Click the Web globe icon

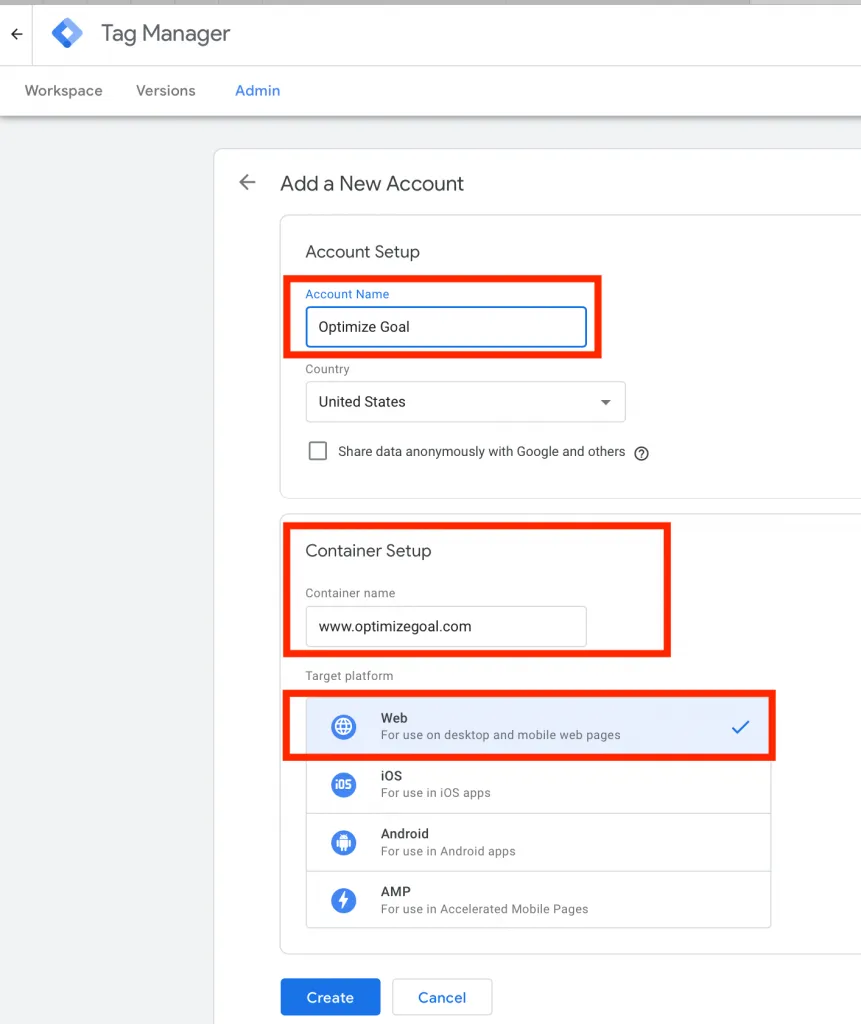click(344, 726)
